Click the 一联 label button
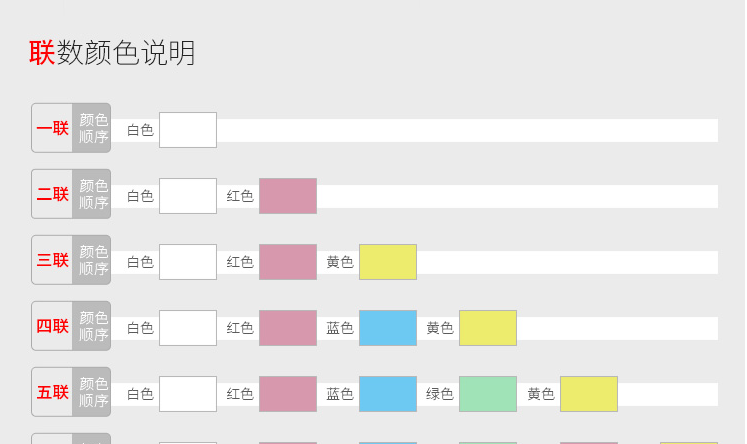 click(52, 128)
